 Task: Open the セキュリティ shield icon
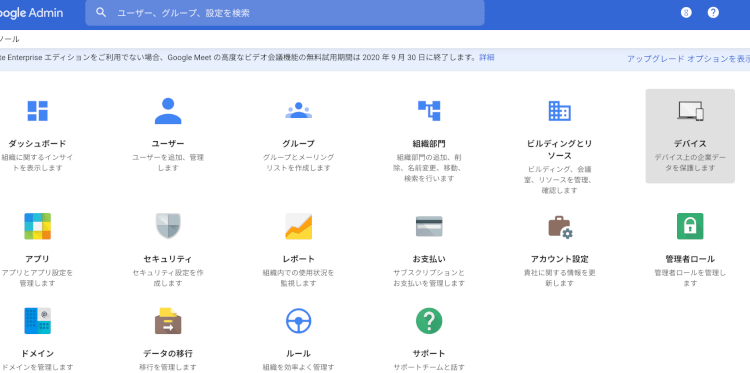point(168,226)
